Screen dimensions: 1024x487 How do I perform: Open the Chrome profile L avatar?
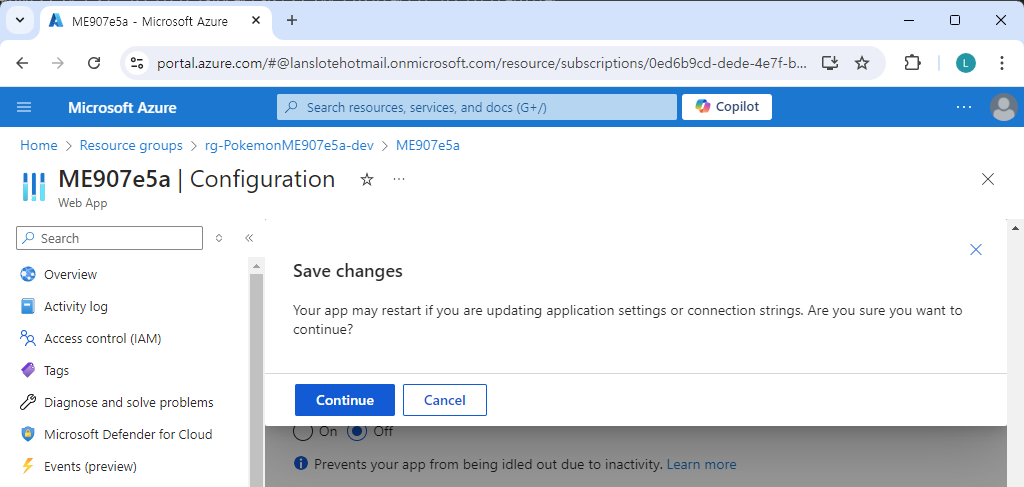click(x=966, y=63)
